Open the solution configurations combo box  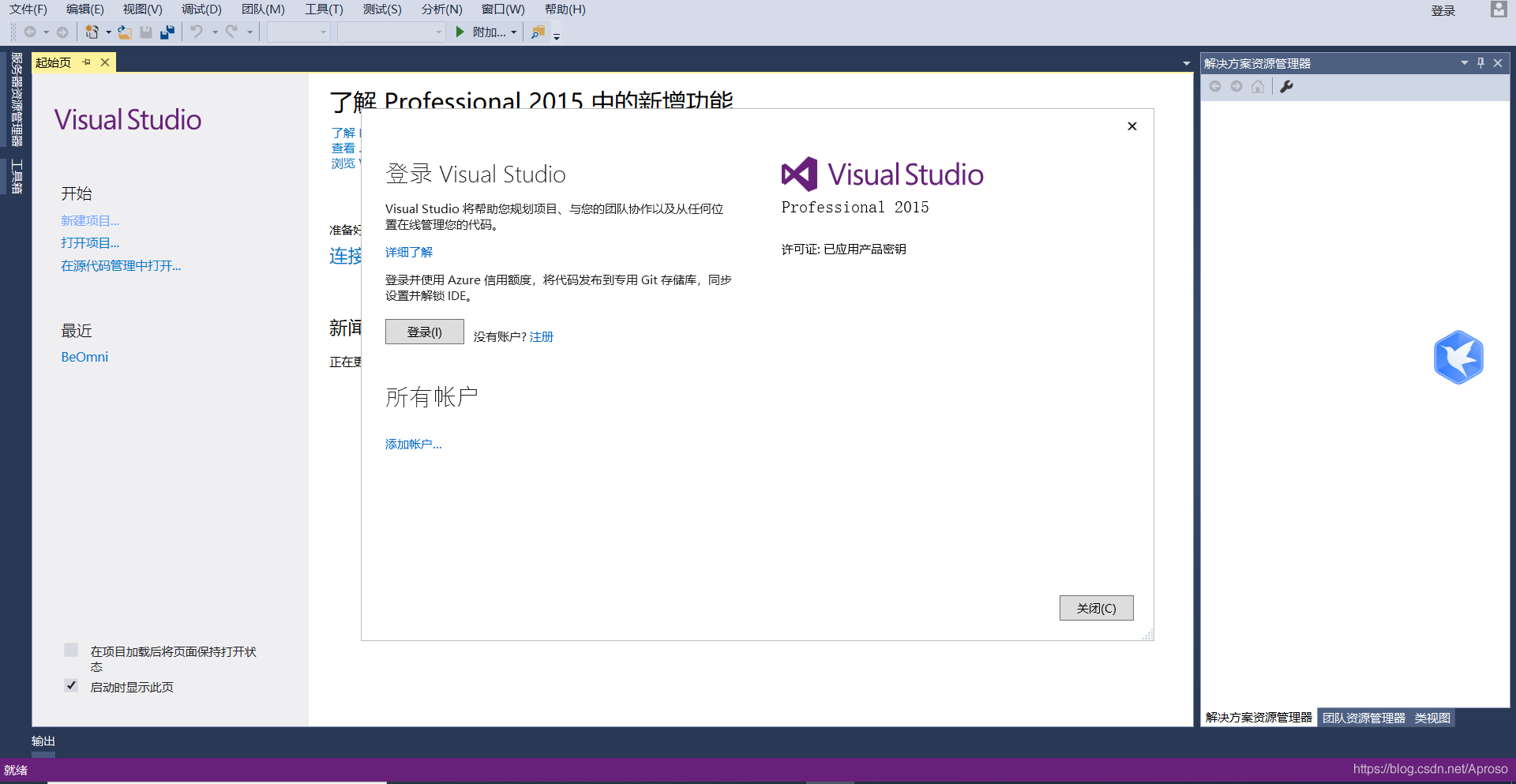[298, 32]
